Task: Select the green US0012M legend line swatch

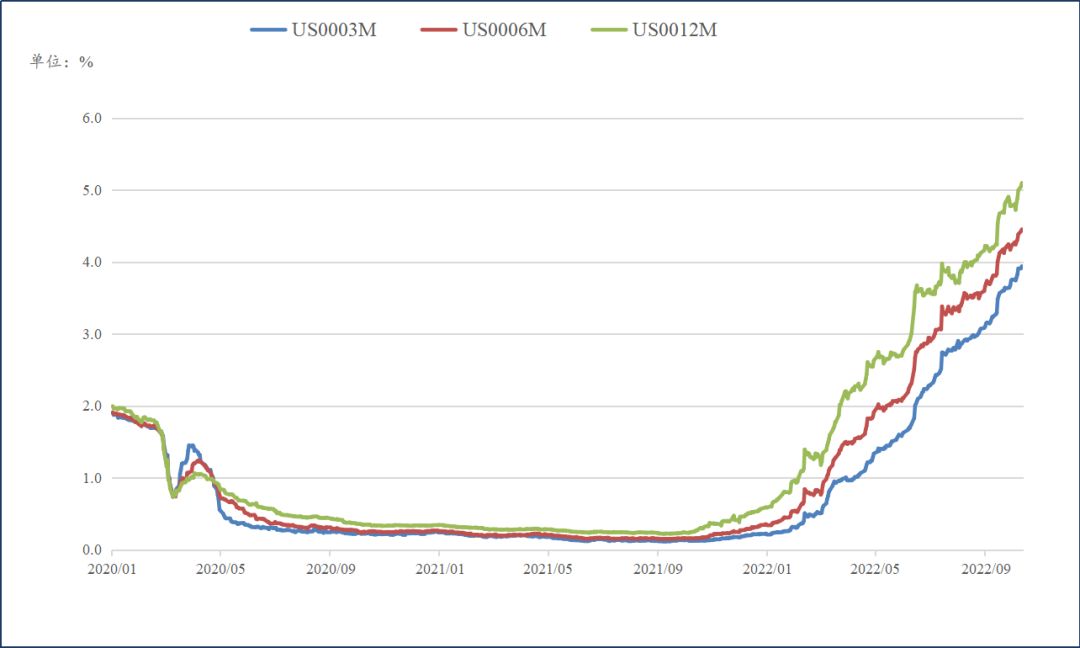Action: pyautogui.click(x=609, y=30)
